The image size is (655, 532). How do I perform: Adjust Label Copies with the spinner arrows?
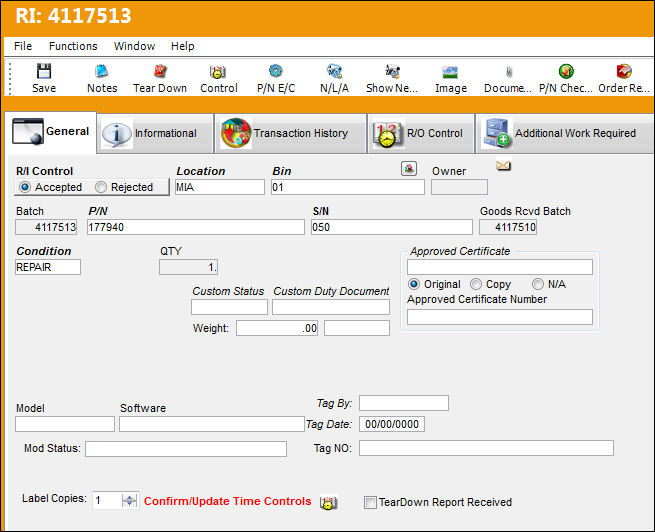tap(129, 500)
